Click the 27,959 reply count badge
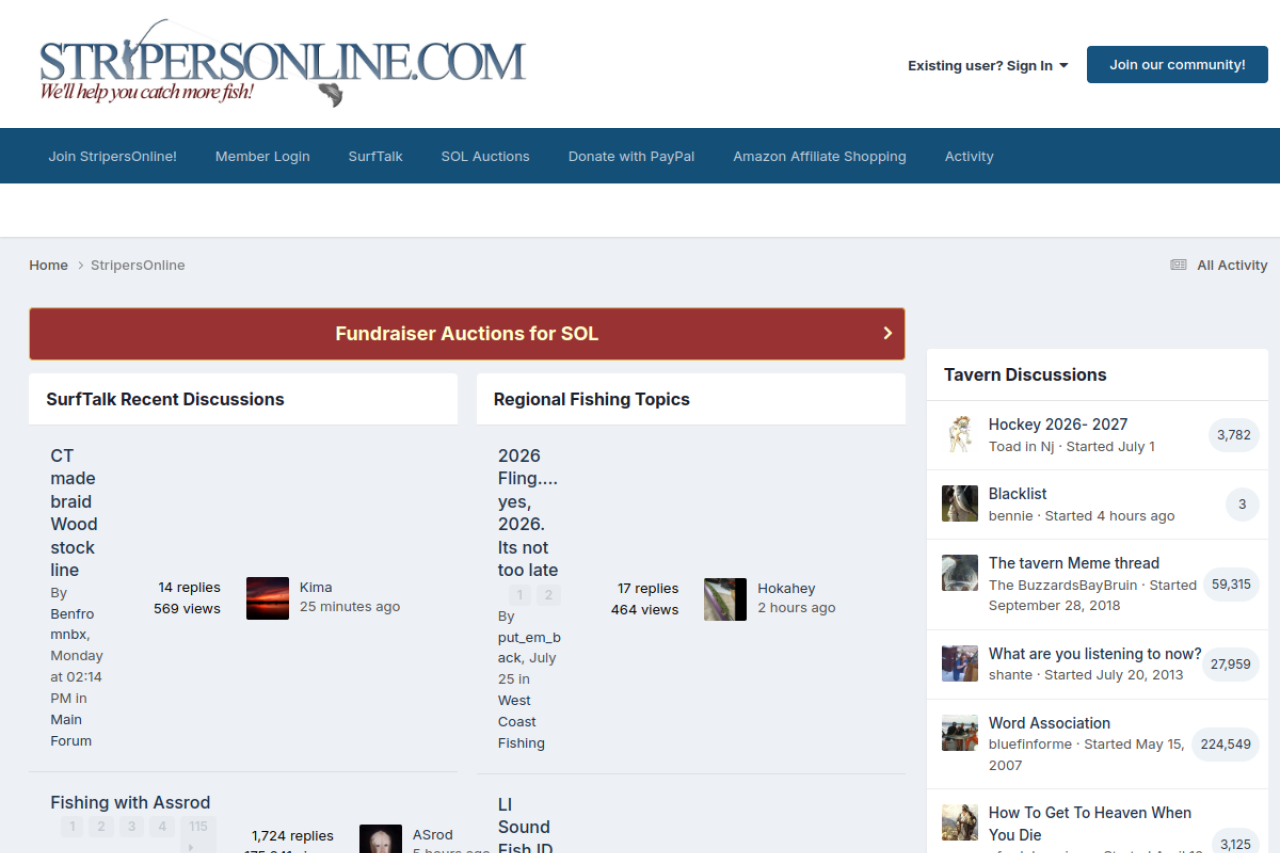The image size is (1280, 853). pos(1231,664)
